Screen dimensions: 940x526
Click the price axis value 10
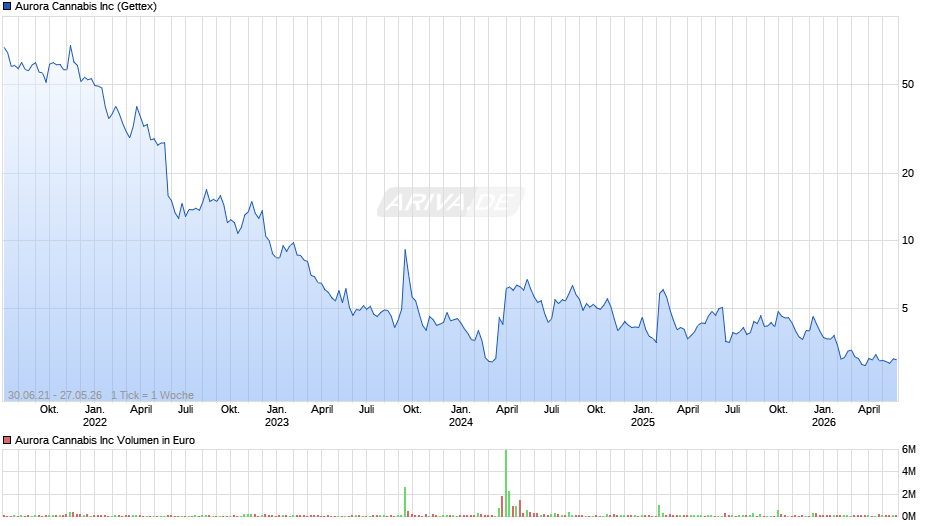click(x=908, y=241)
